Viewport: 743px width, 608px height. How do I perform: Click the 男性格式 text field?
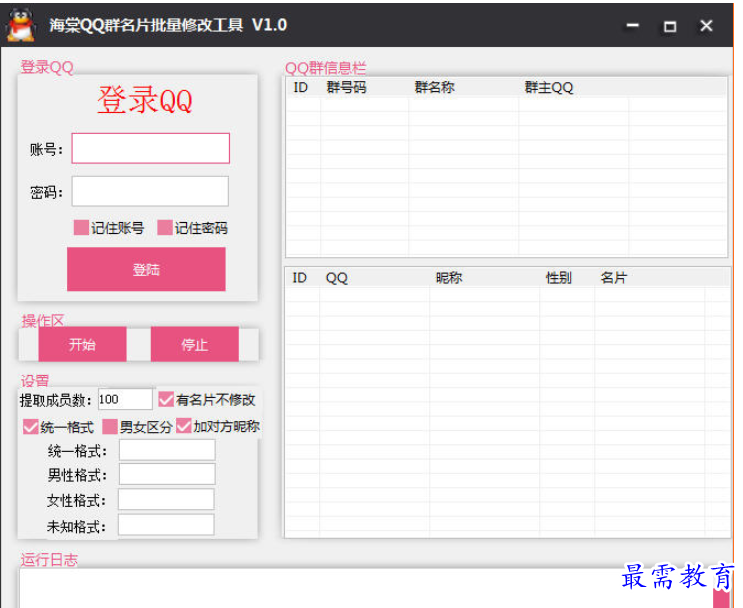167,474
